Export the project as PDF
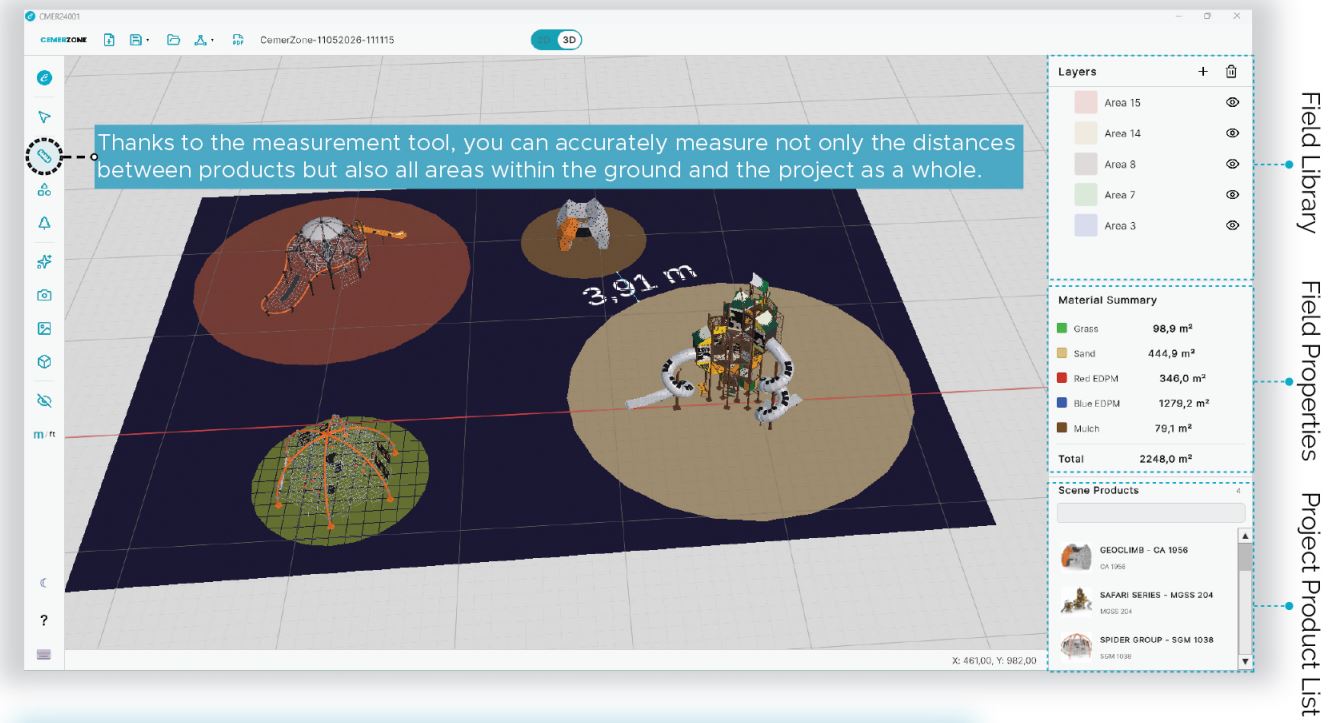The height and width of the screenshot is (723, 1344). [238, 41]
